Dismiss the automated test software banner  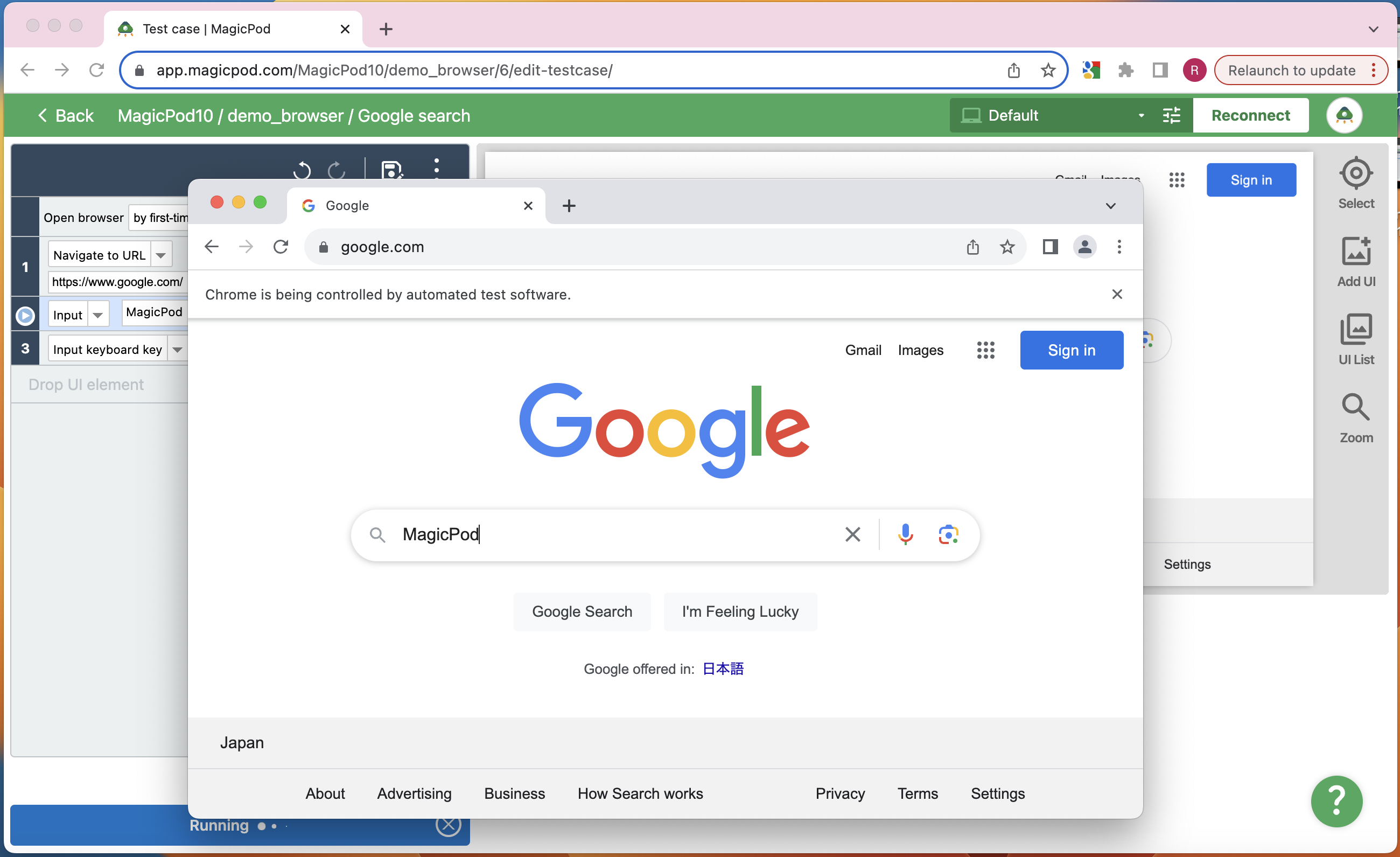click(x=1116, y=295)
